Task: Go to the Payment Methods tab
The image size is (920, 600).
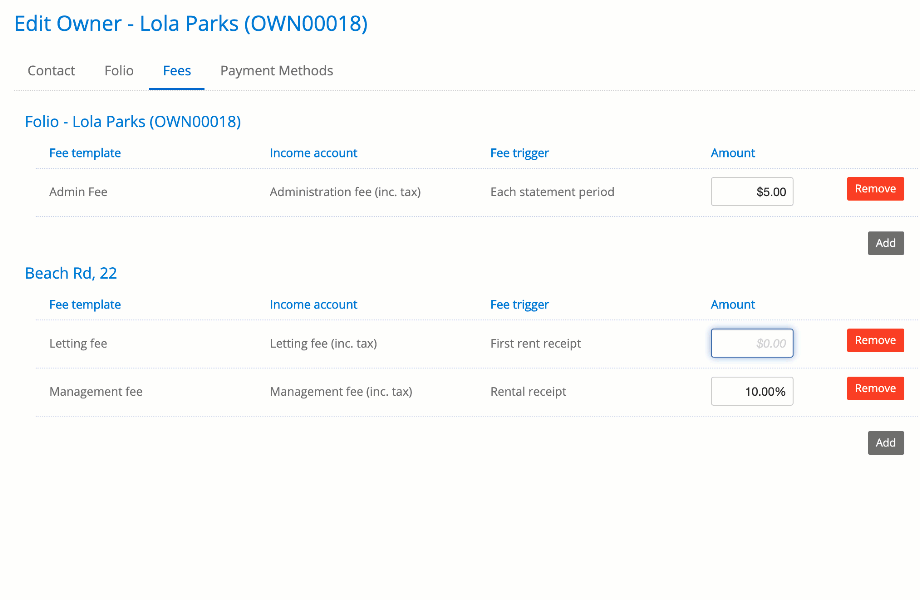Action: pyautogui.click(x=277, y=71)
